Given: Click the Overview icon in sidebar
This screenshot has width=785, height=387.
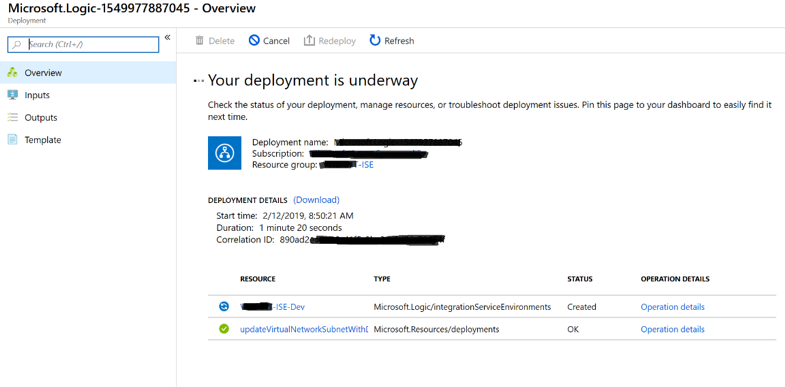Looking at the screenshot, I should 13,73.
